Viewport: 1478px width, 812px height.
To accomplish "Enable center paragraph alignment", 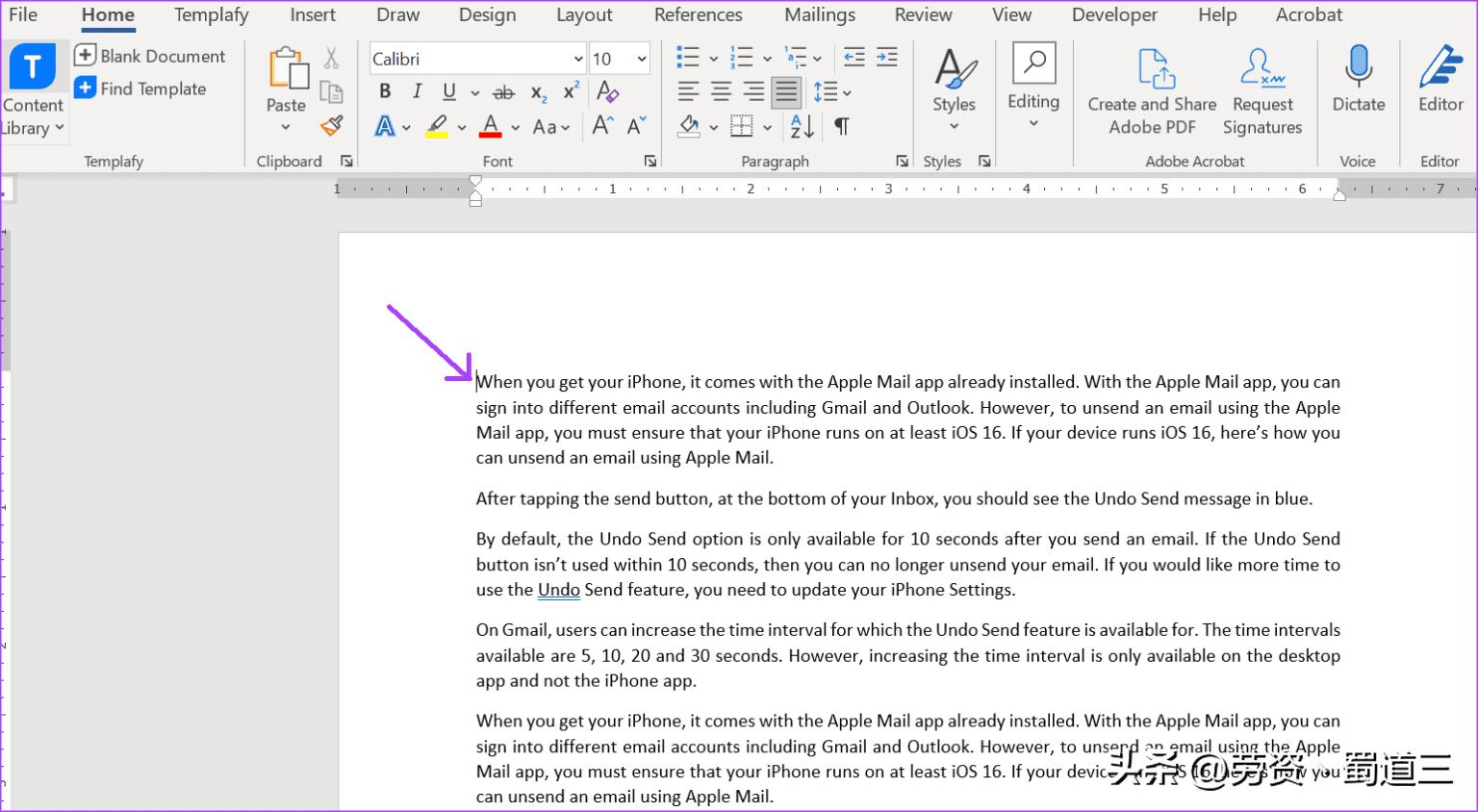I will pyautogui.click(x=721, y=91).
